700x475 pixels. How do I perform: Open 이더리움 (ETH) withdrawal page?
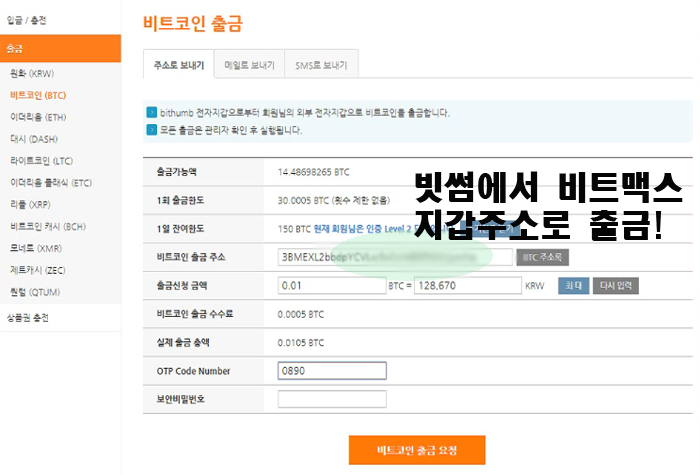click(38, 117)
